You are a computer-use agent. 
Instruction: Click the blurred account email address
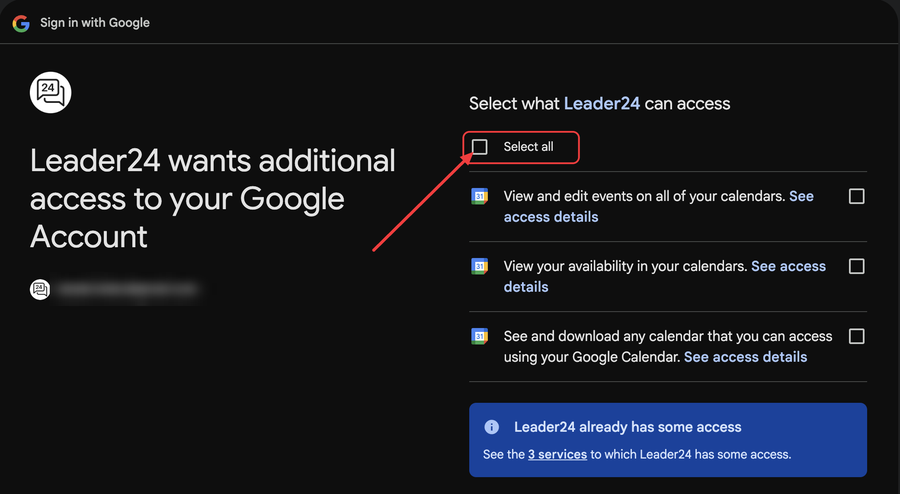127,289
